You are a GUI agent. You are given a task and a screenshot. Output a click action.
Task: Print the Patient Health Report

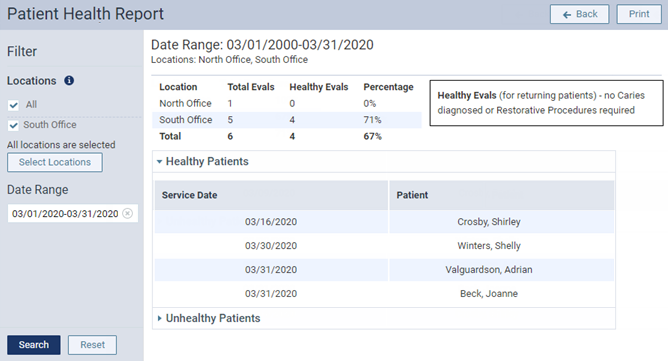639,14
